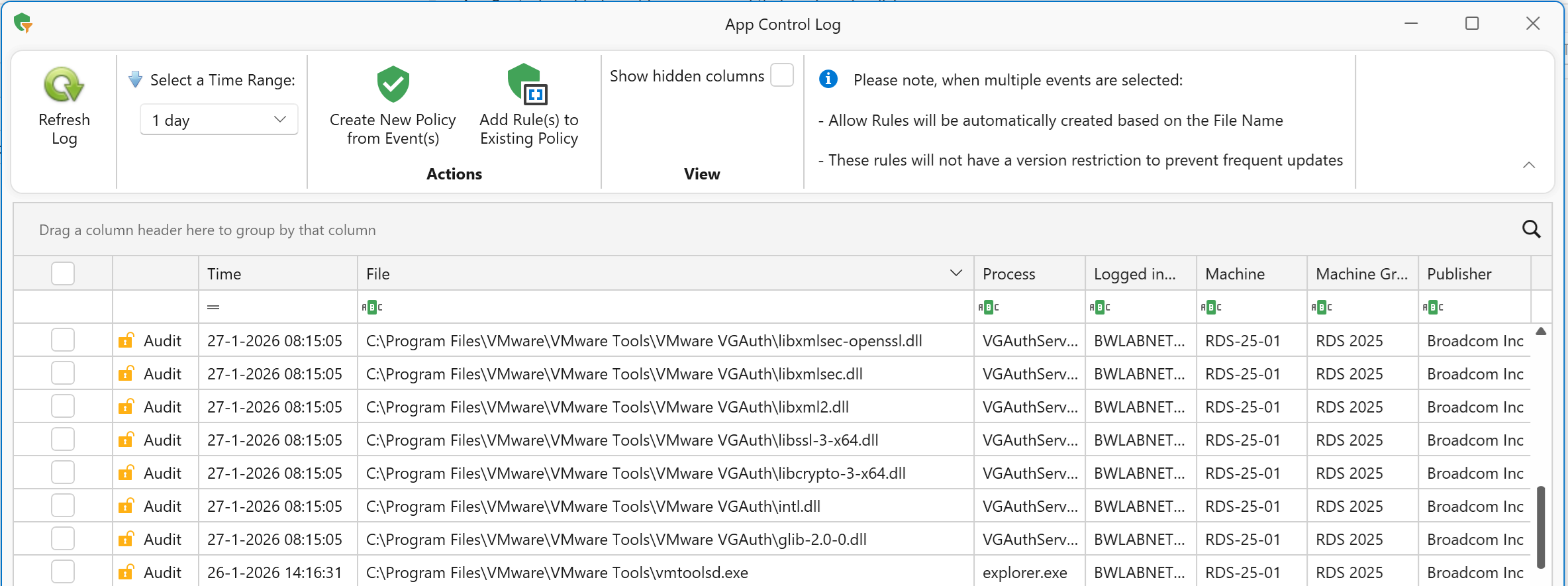
Task: Open the time range dropdown showing 1 day
Action: point(219,120)
